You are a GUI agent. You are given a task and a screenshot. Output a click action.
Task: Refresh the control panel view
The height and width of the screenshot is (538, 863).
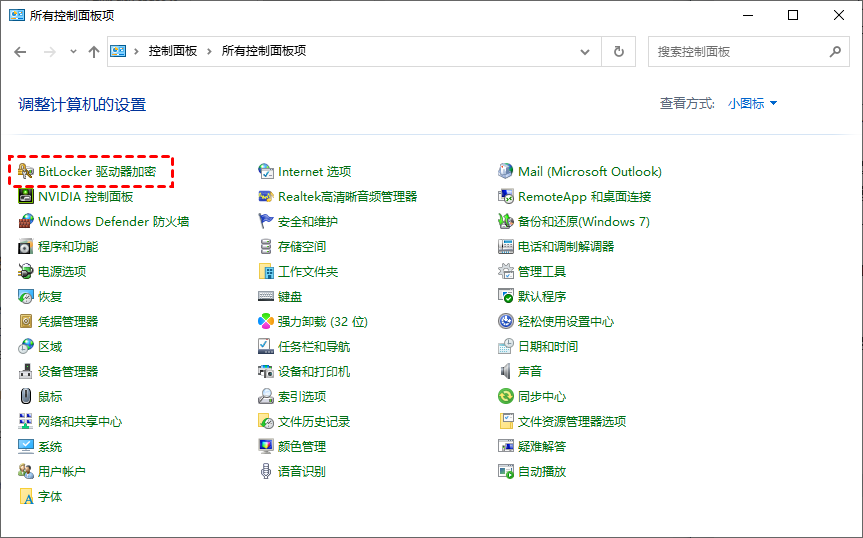pos(619,52)
